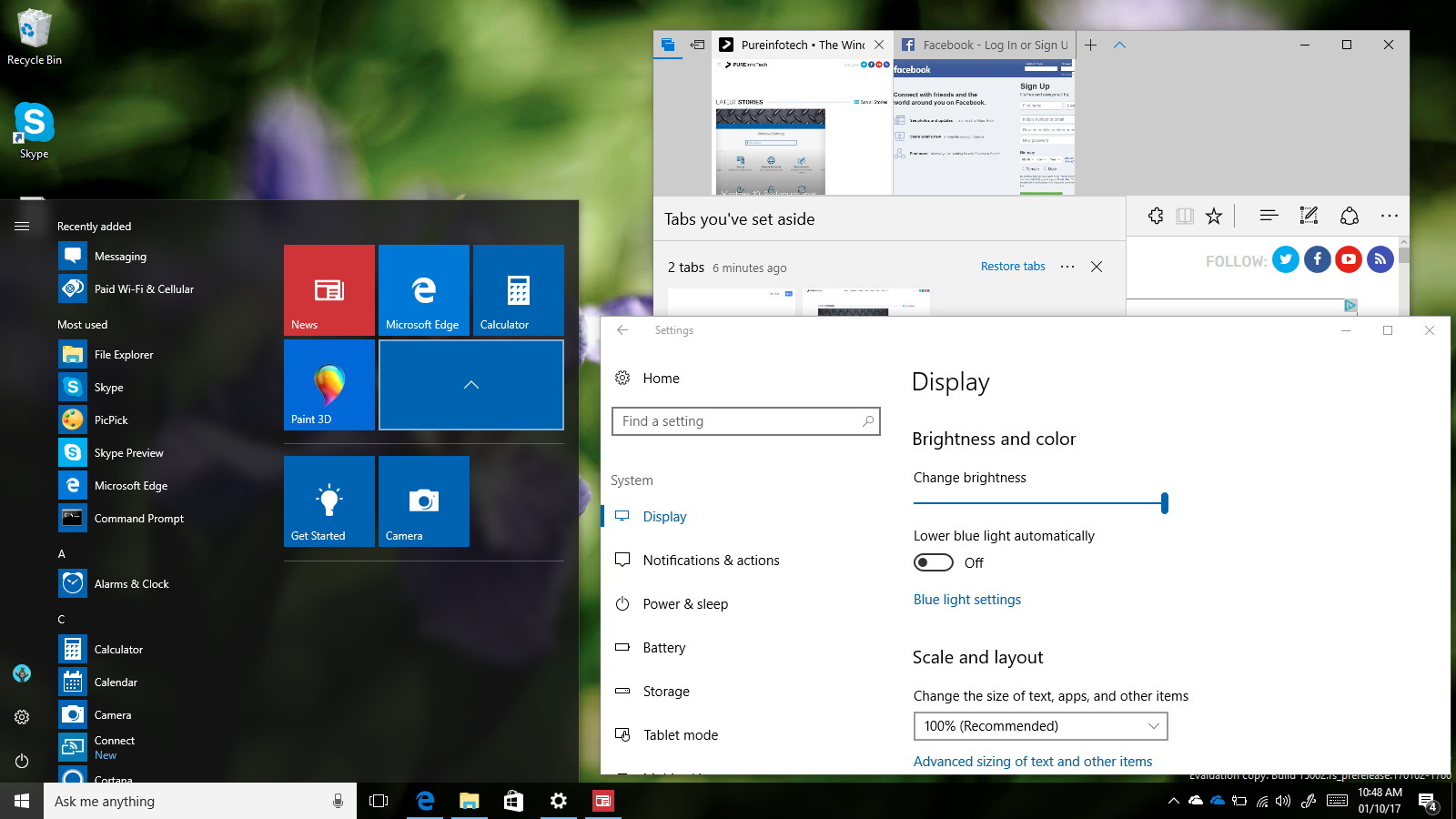Open Messaging from Recently added
Image resolution: width=1456 pixels, height=819 pixels.
(x=166, y=257)
